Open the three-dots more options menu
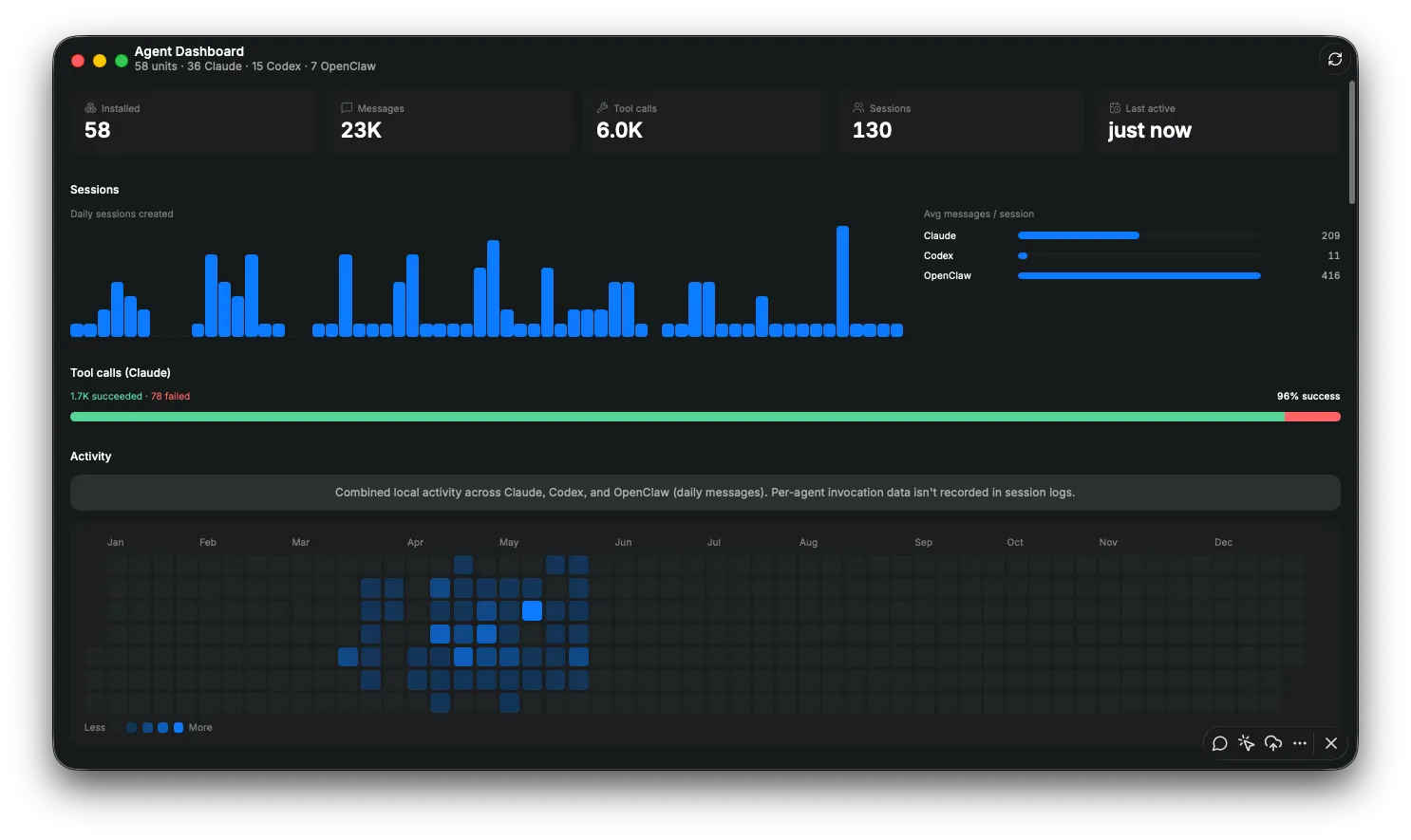Viewport: 1411px width, 840px height. coord(1300,743)
